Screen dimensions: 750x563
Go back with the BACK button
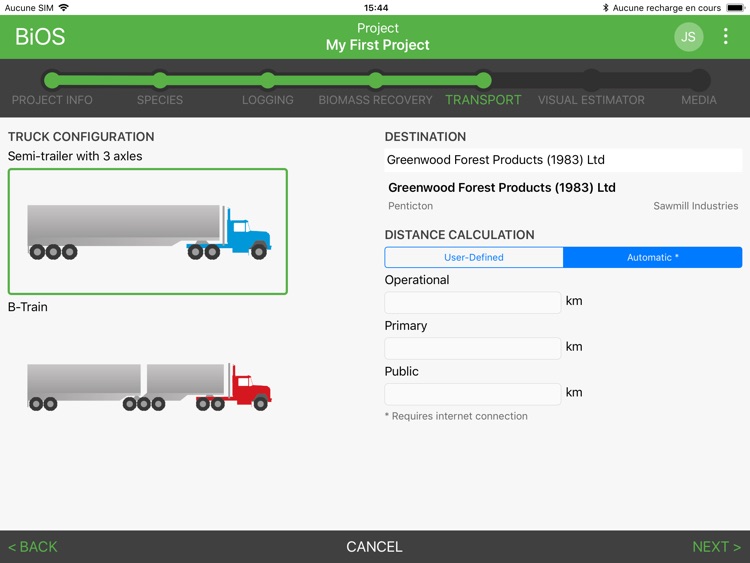point(33,547)
